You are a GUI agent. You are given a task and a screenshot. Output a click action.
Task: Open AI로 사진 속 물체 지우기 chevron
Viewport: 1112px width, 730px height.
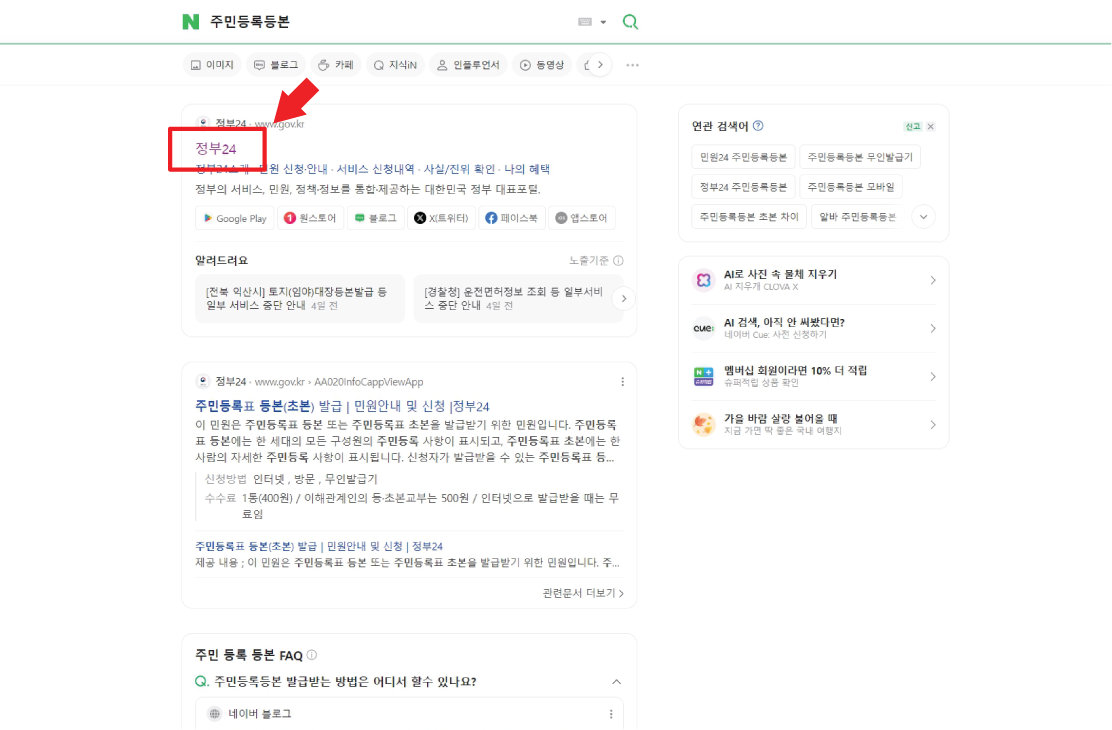coord(933,280)
